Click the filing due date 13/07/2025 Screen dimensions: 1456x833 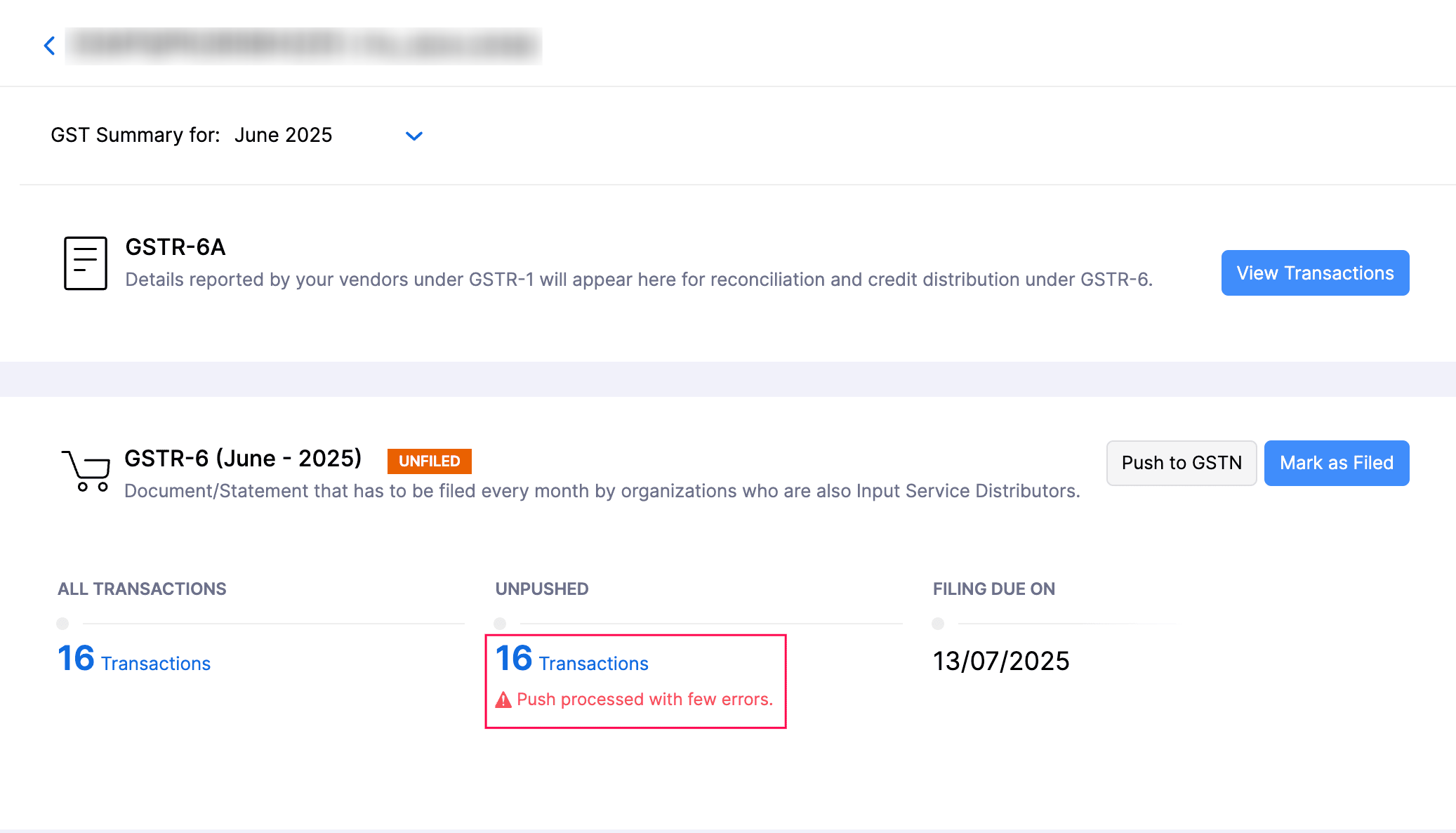point(1001,660)
